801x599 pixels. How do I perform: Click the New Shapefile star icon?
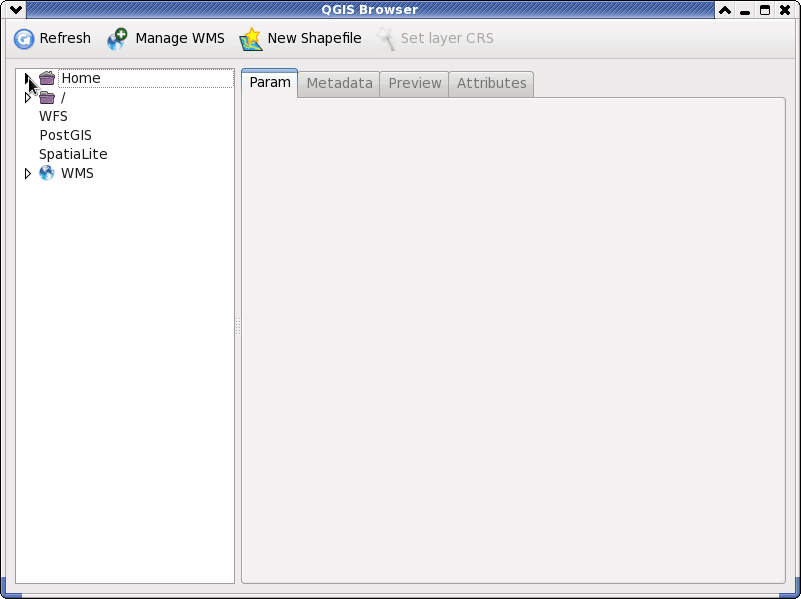pos(251,39)
